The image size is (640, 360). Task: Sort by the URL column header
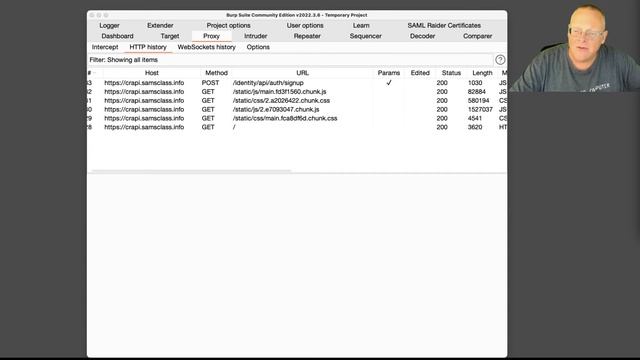tap(302, 73)
